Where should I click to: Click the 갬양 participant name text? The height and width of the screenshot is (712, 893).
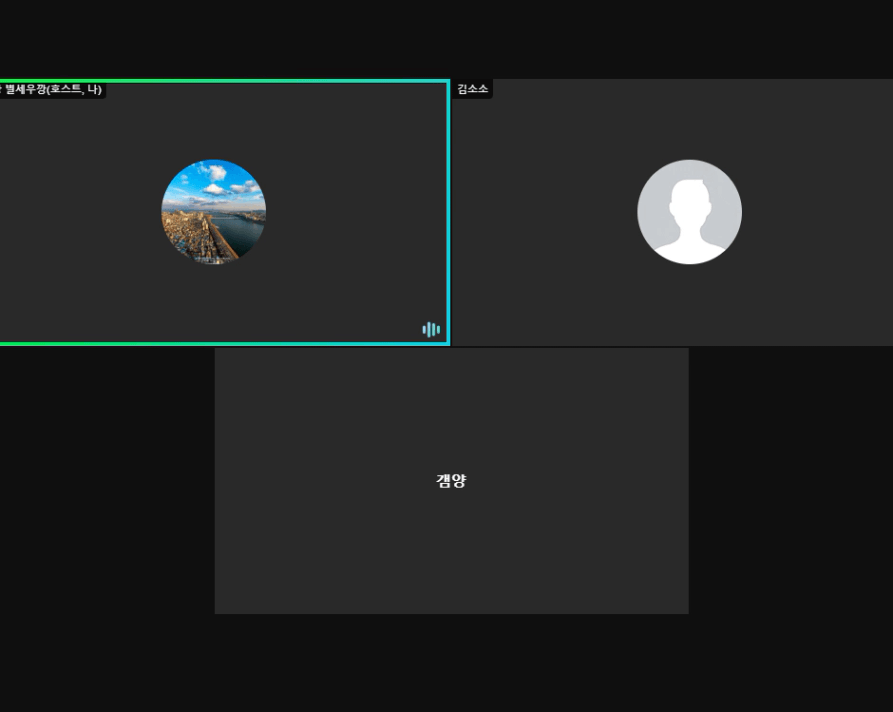(x=451, y=481)
